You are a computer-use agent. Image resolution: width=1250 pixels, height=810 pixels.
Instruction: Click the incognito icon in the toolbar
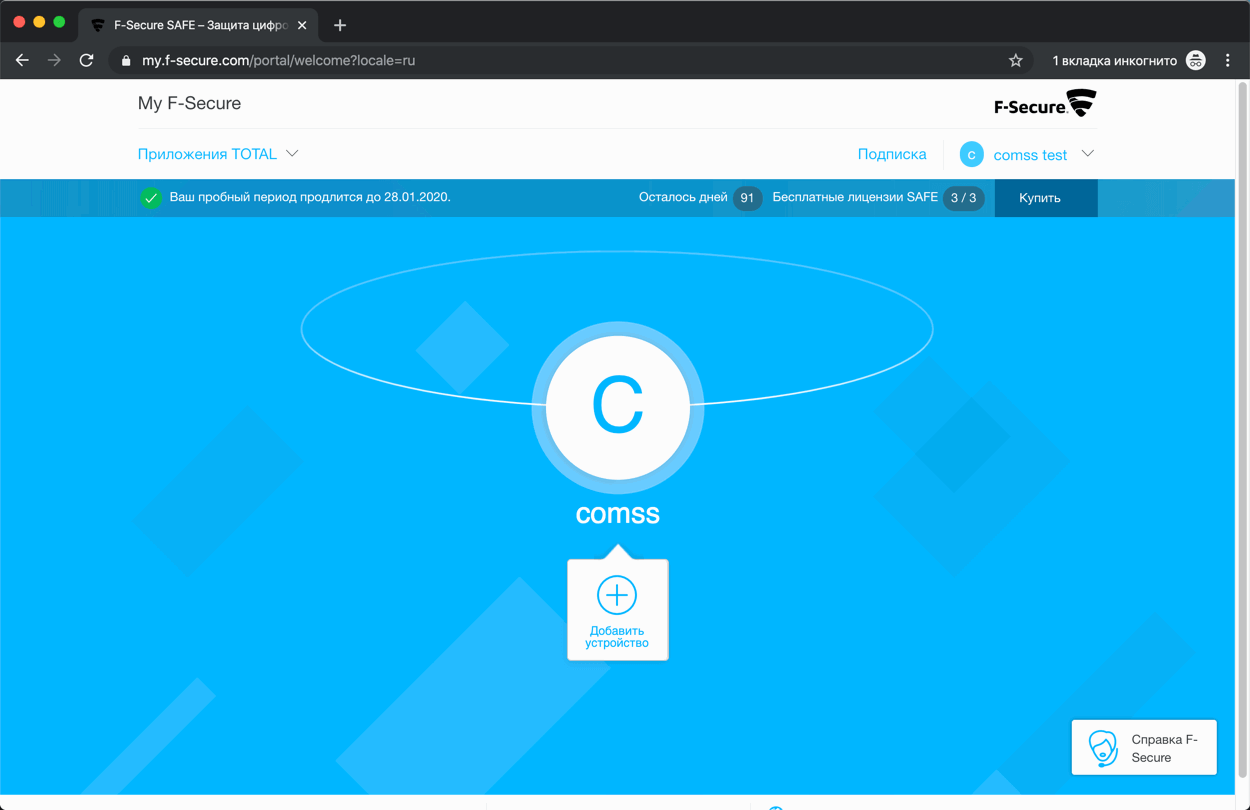(x=1195, y=60)
